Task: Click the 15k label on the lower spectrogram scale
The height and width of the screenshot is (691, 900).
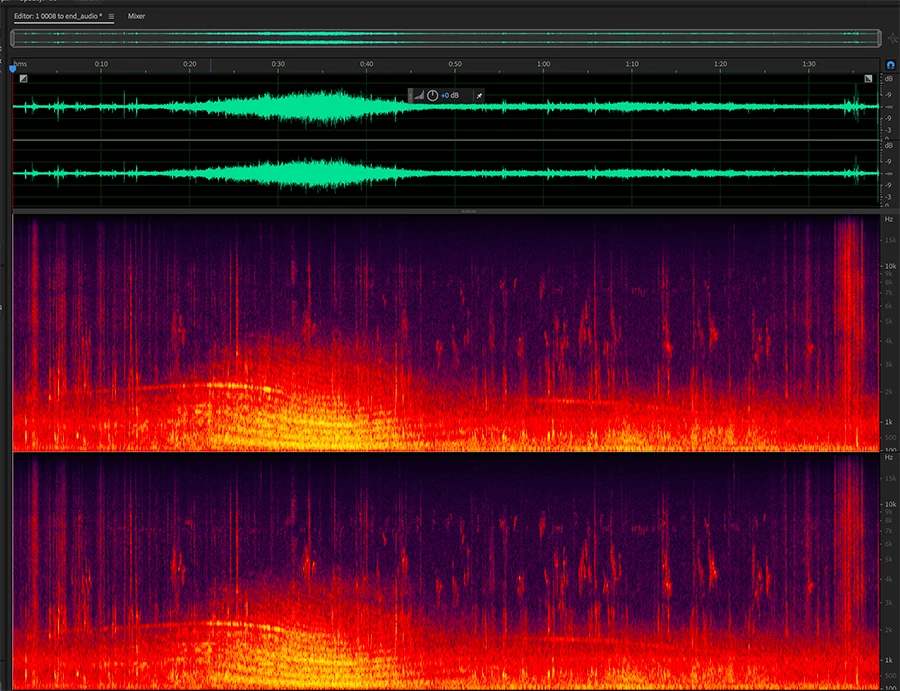Action: 889,478
